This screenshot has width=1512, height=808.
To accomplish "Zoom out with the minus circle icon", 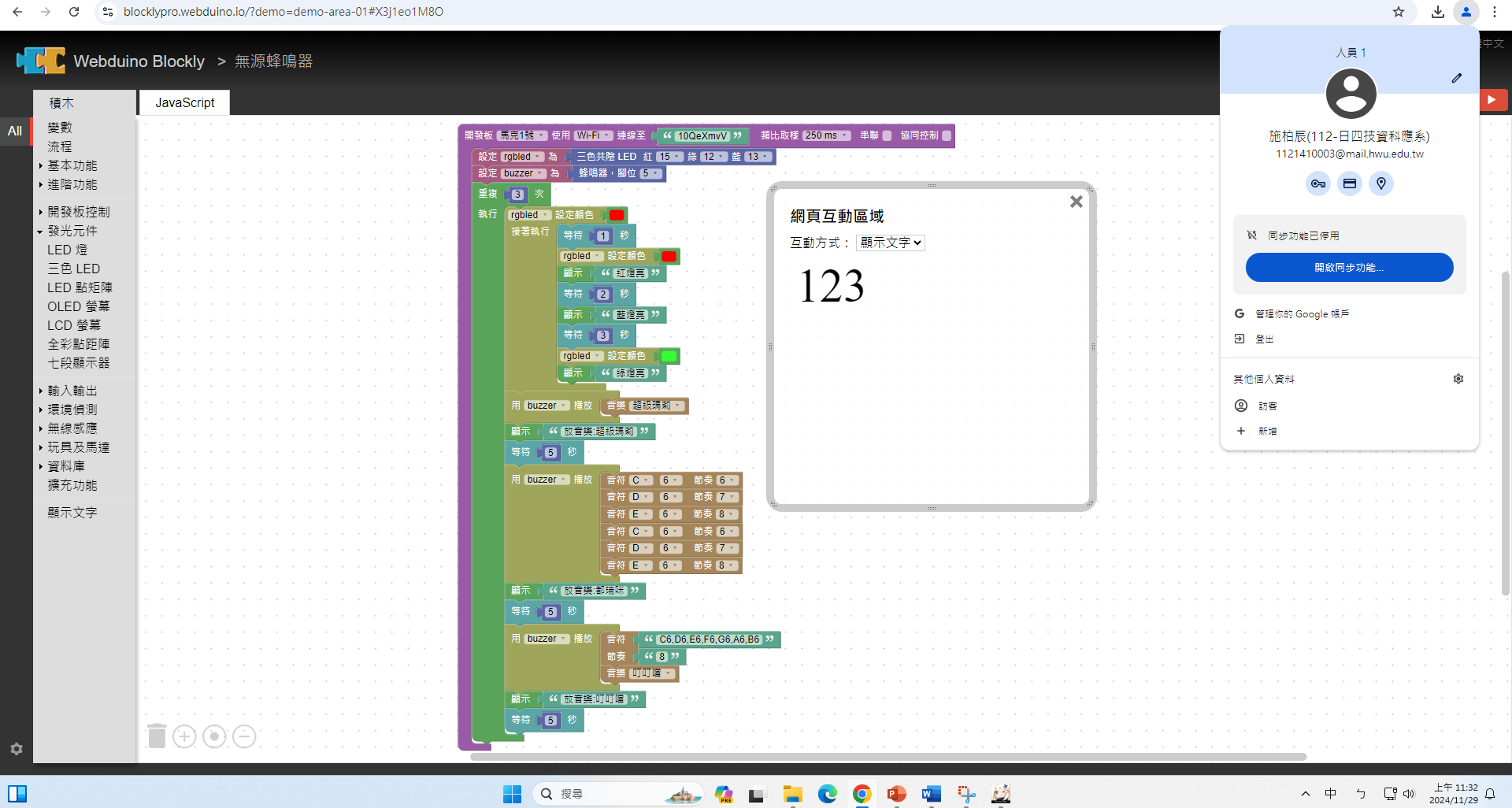I will [244, 736].
